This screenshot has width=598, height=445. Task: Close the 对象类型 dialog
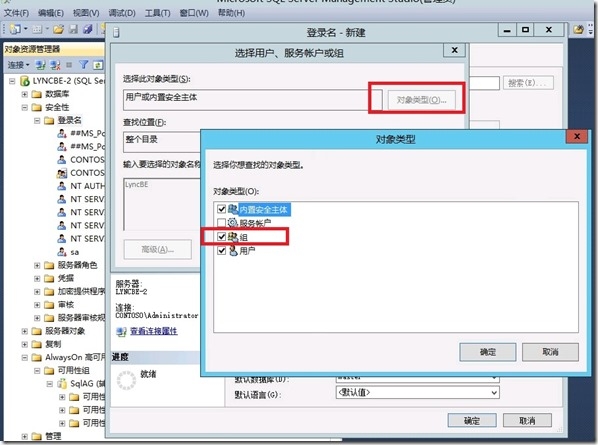[x=577, y=137]
